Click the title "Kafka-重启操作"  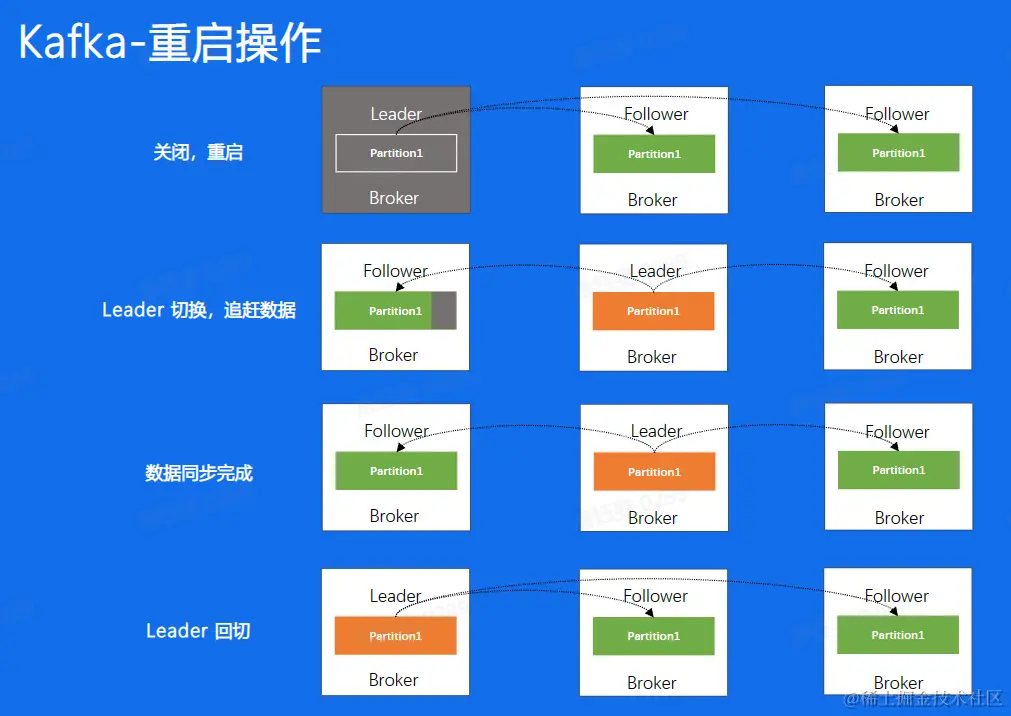pyautogui.click(x=170, y=43)
